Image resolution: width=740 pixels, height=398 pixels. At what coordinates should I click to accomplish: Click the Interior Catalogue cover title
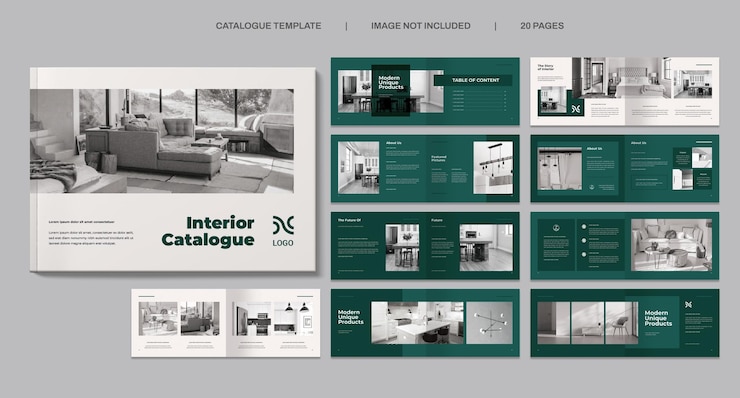point(208,231)
